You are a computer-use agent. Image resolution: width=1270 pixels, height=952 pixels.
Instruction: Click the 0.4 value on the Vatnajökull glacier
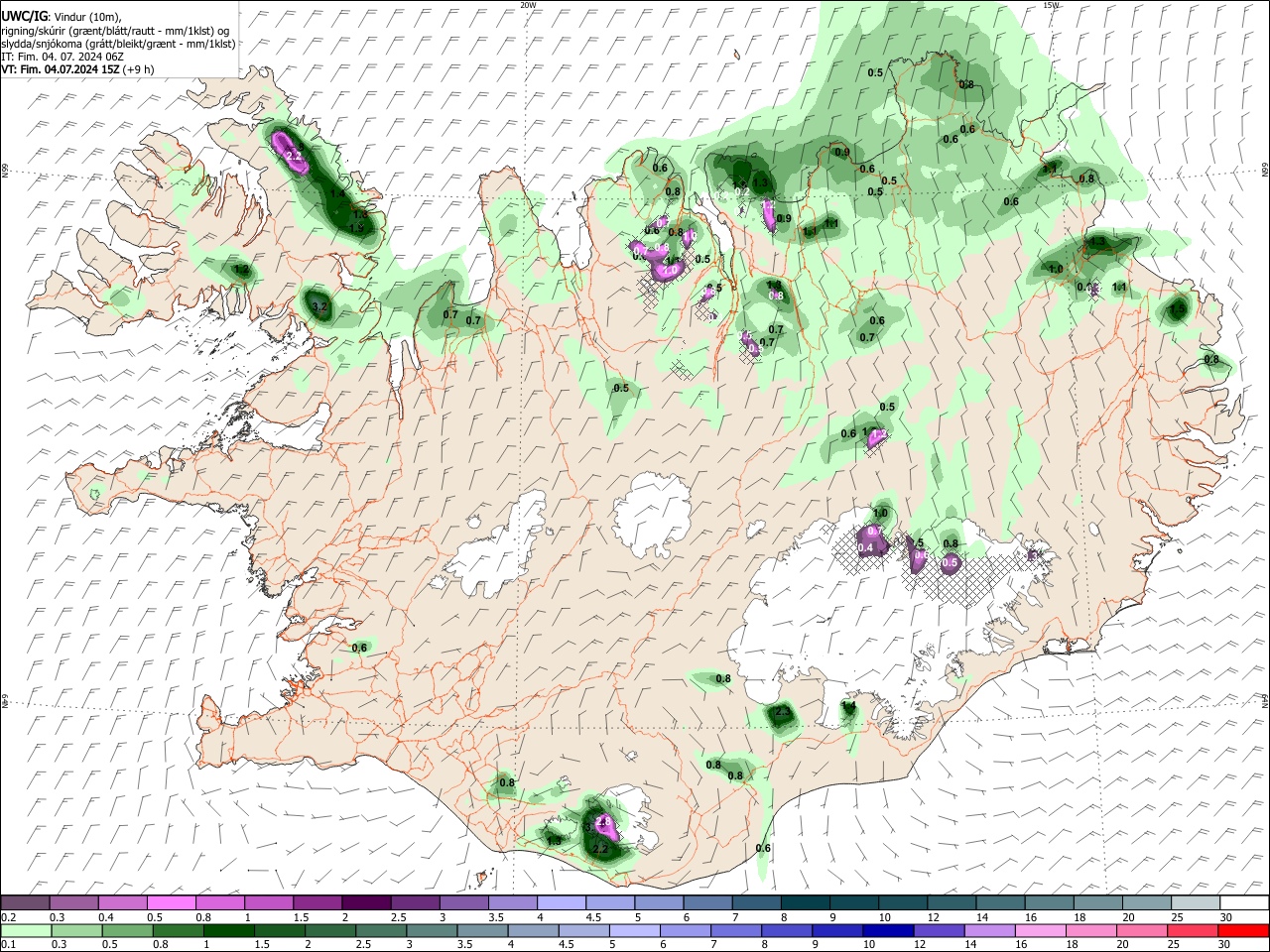click(x=865, y=548)
